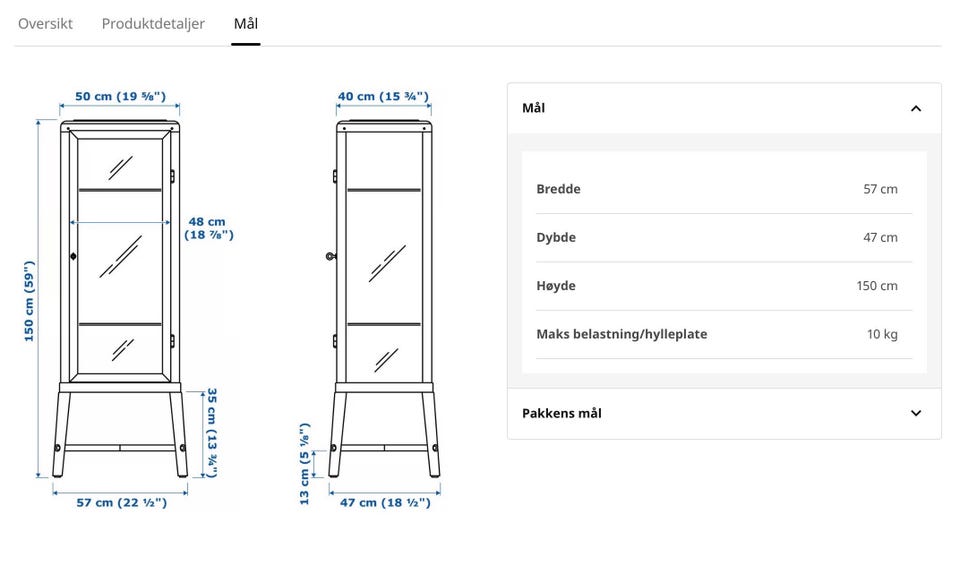The height and width of the screenshot is (574, 960).
Task: Click the 47 cm base depth label
Action: click(385, 502)
